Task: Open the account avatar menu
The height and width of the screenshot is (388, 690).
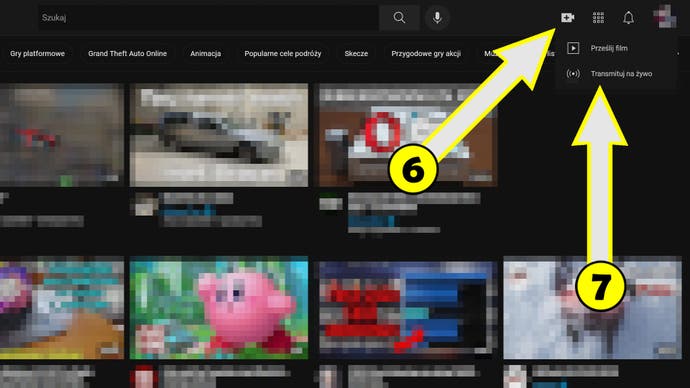Action: click(x=664, y=17)
